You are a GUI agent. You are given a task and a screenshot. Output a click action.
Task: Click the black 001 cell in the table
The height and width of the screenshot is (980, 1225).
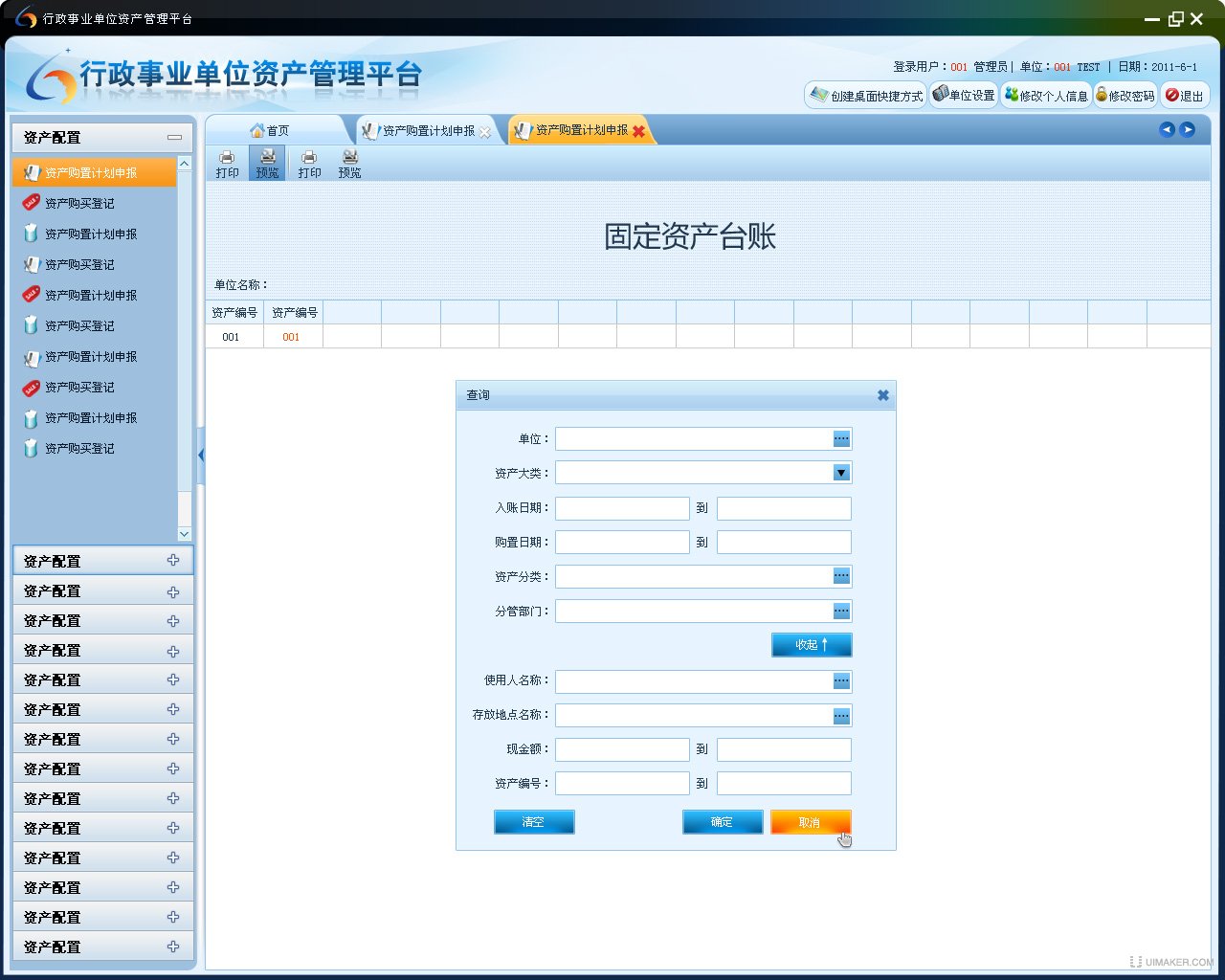coord(231,337)
